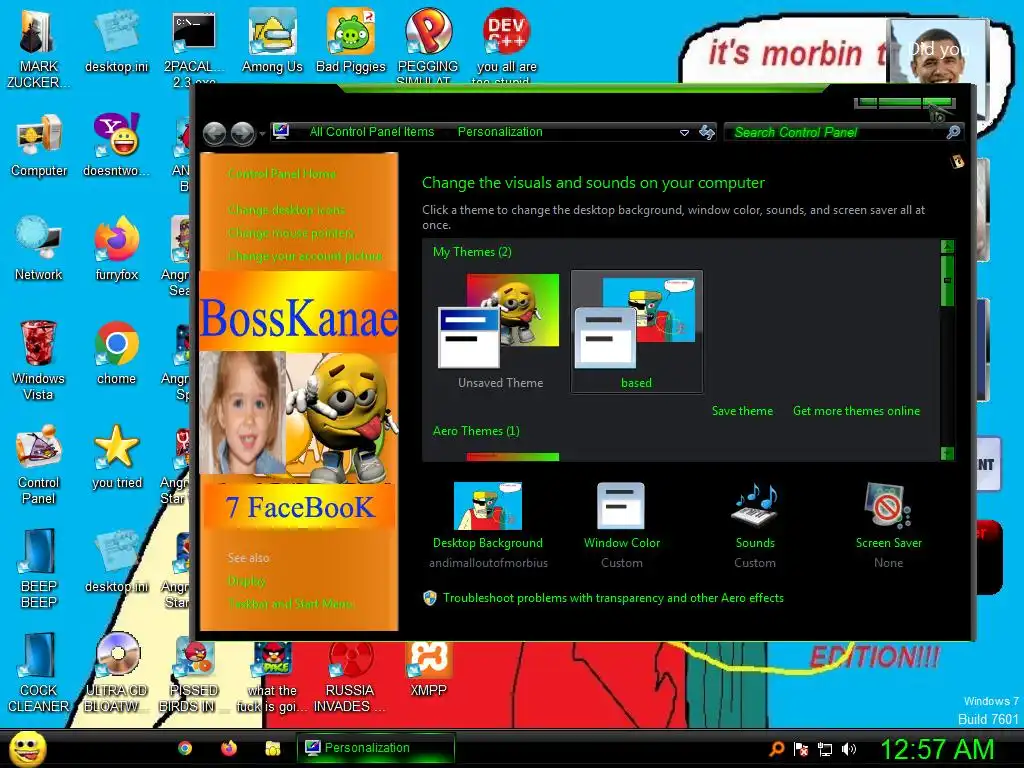Open 'you tried' star desktop icon
This screenshot has width=1024, height=768.
coord(116,456)
